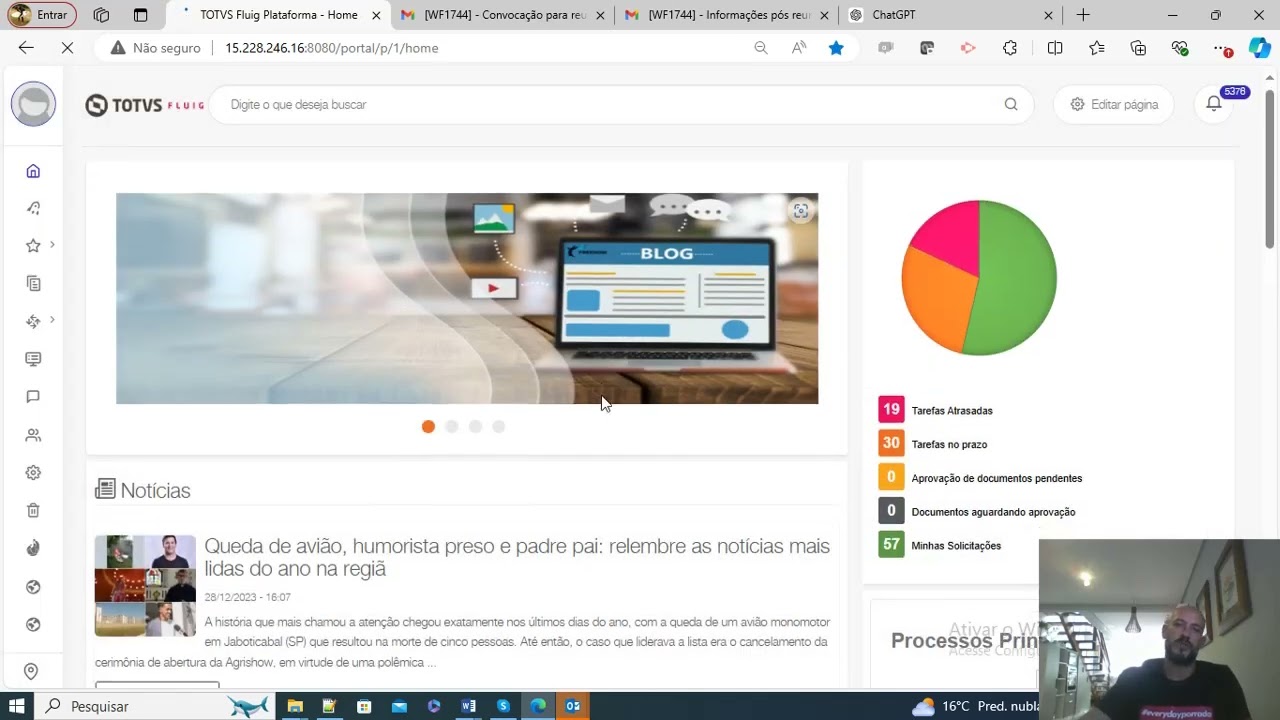Image resolution: width=1280 pixels, height=720 pixels.
Task: Open the Queda de avião news headline
Action: pos(517,557)
